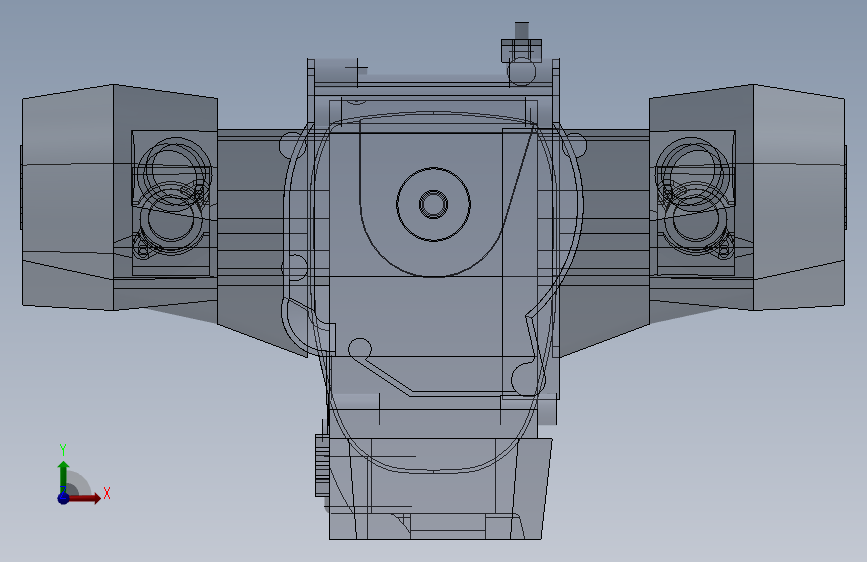Image resolution: width=867 pixels, height=562 pixels.
Task: Select the small concentric circular hub at the model center
Action: coord(434,204)
